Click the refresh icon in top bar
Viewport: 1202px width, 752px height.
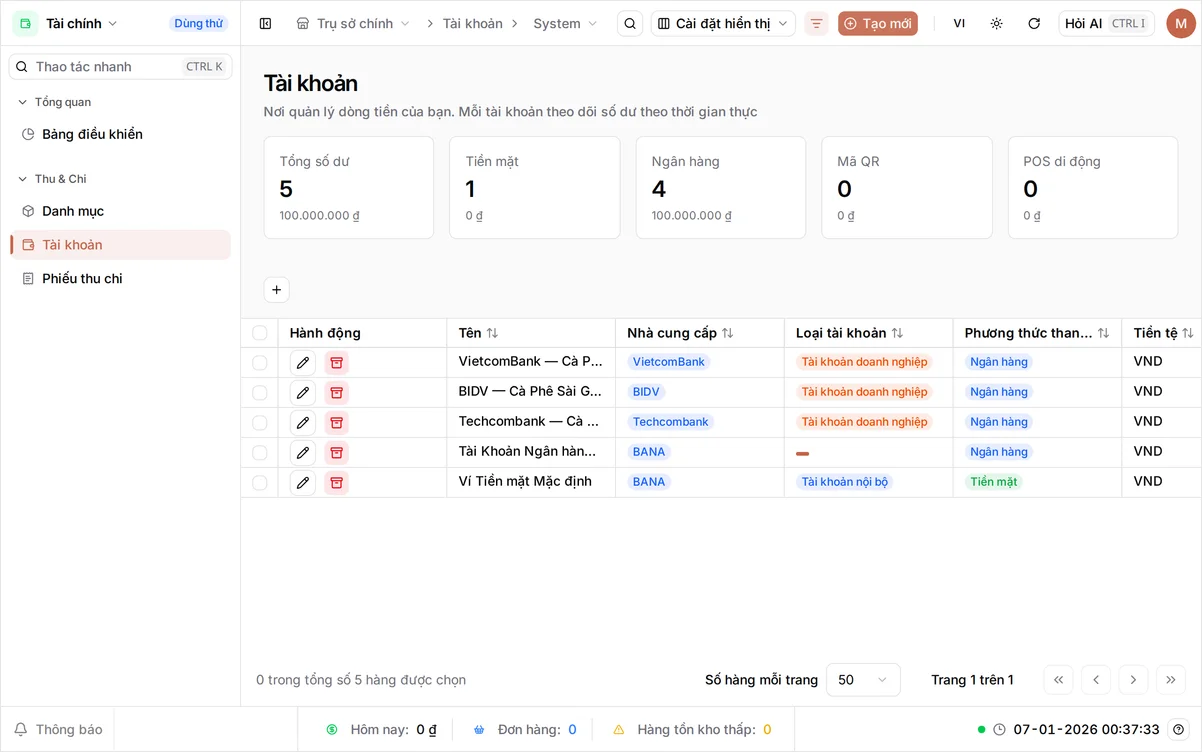click(x=1034, y=23)
